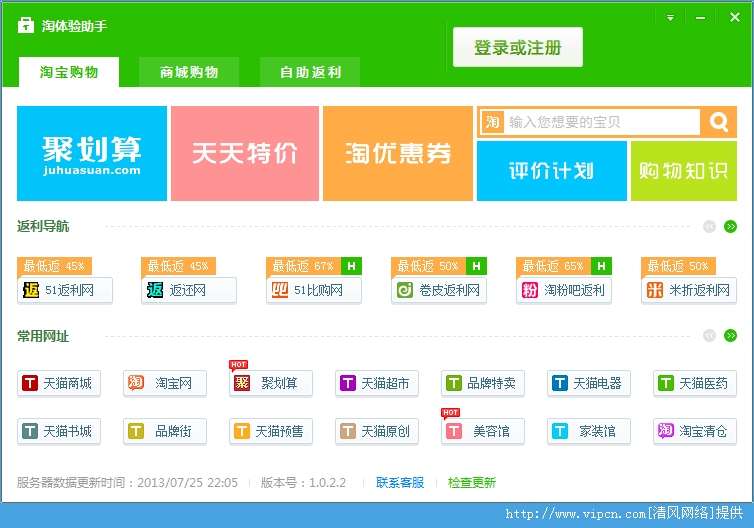Viewport: 754px width, 528px height.
Task: Click the 淘 icon in search box
Action: point(492,122)
